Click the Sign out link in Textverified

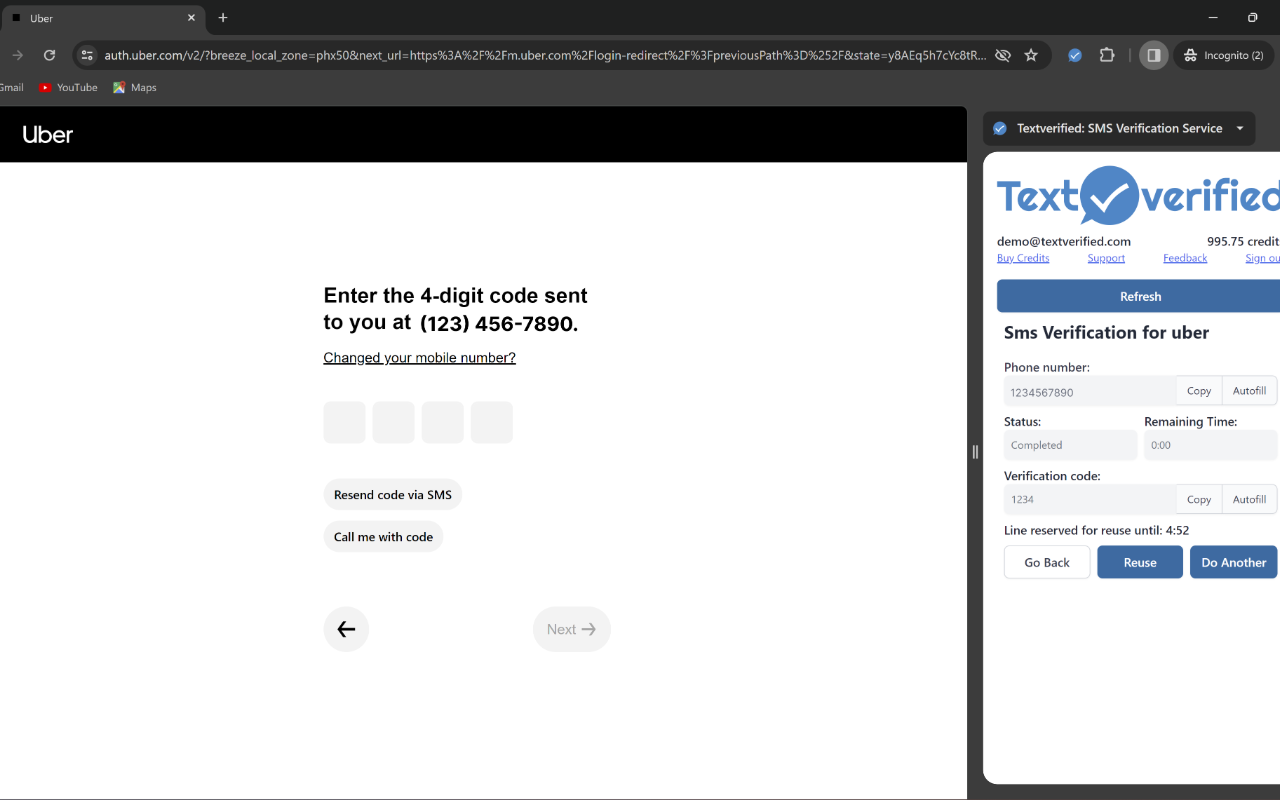[x=1262, y=258]
